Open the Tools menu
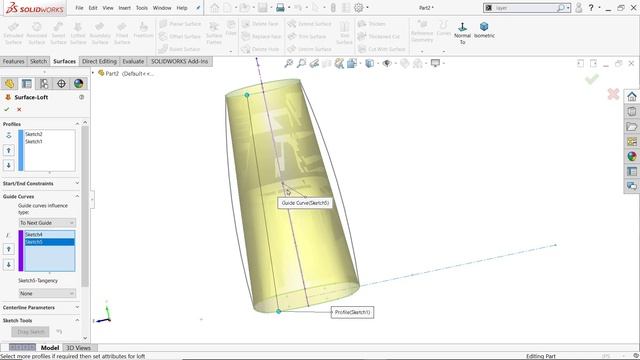 pyautogui.click(x=142, y=8)
